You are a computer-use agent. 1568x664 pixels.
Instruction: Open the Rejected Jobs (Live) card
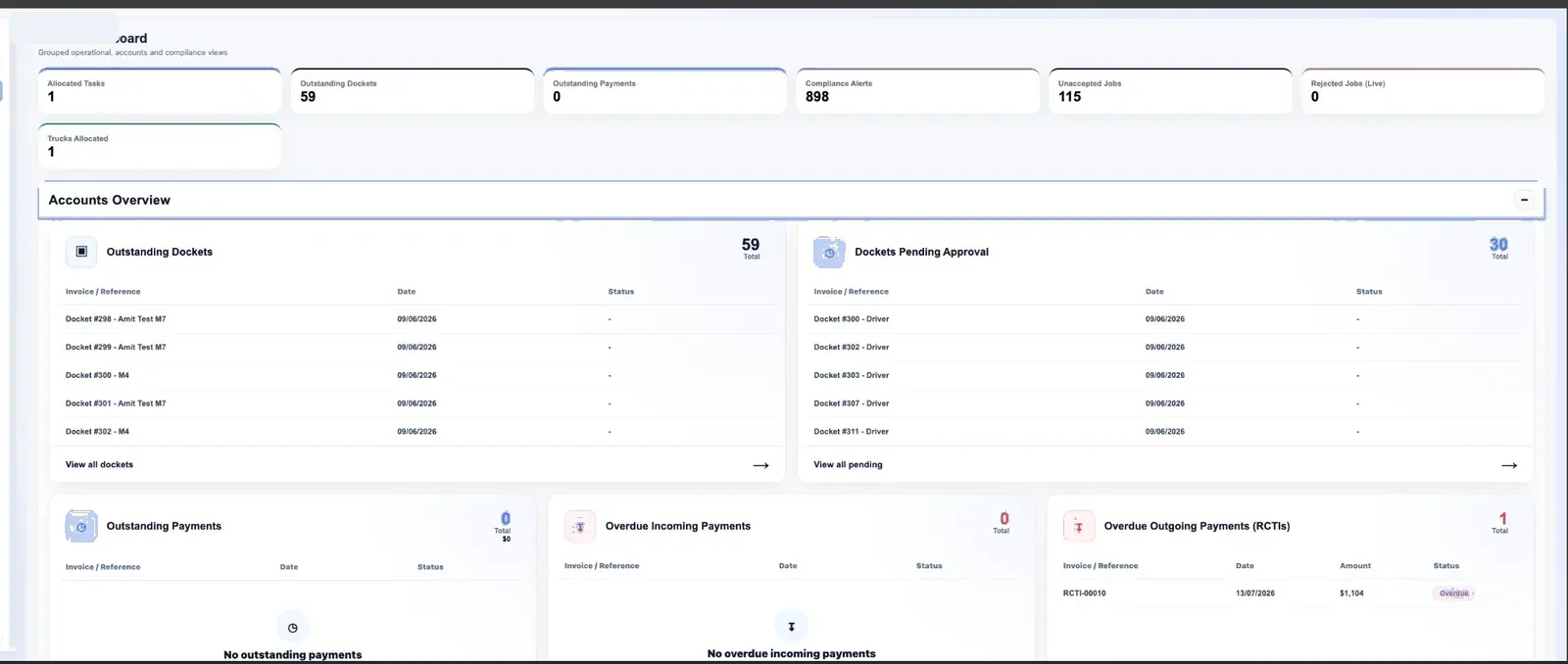[x=1424, y=91]
